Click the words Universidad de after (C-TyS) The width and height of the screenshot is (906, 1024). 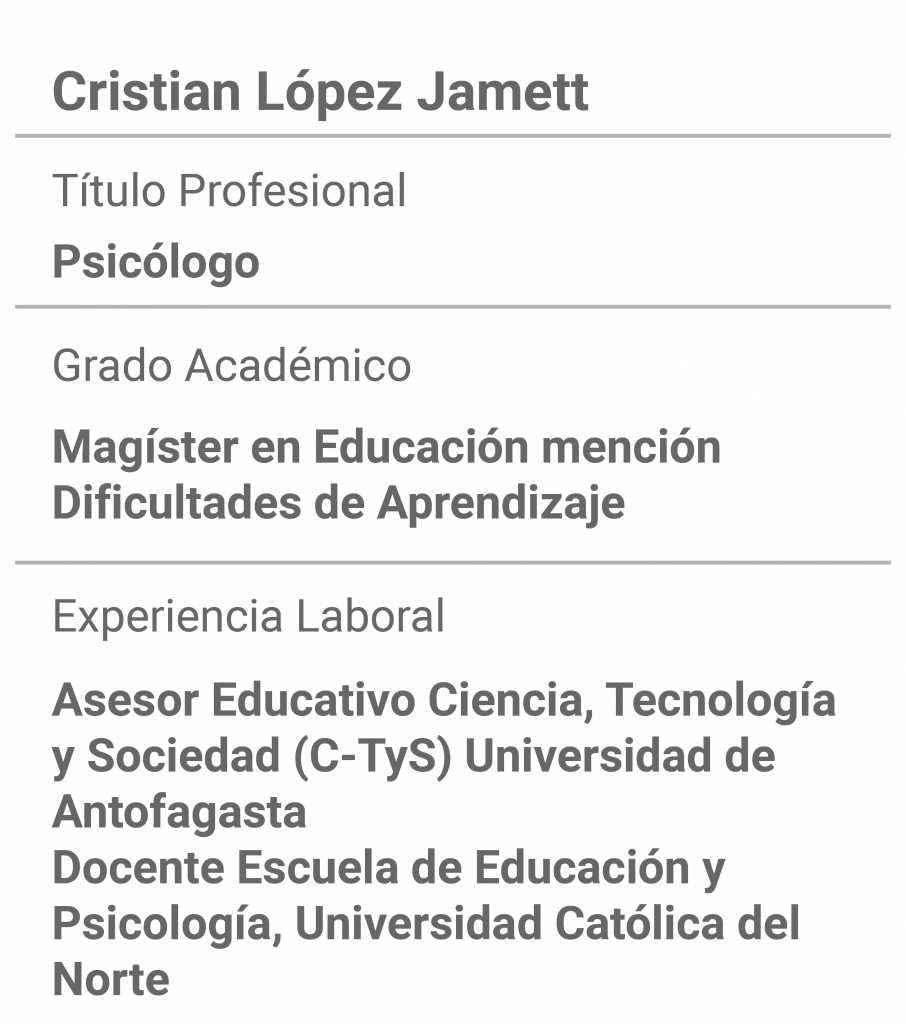(620, 756)
